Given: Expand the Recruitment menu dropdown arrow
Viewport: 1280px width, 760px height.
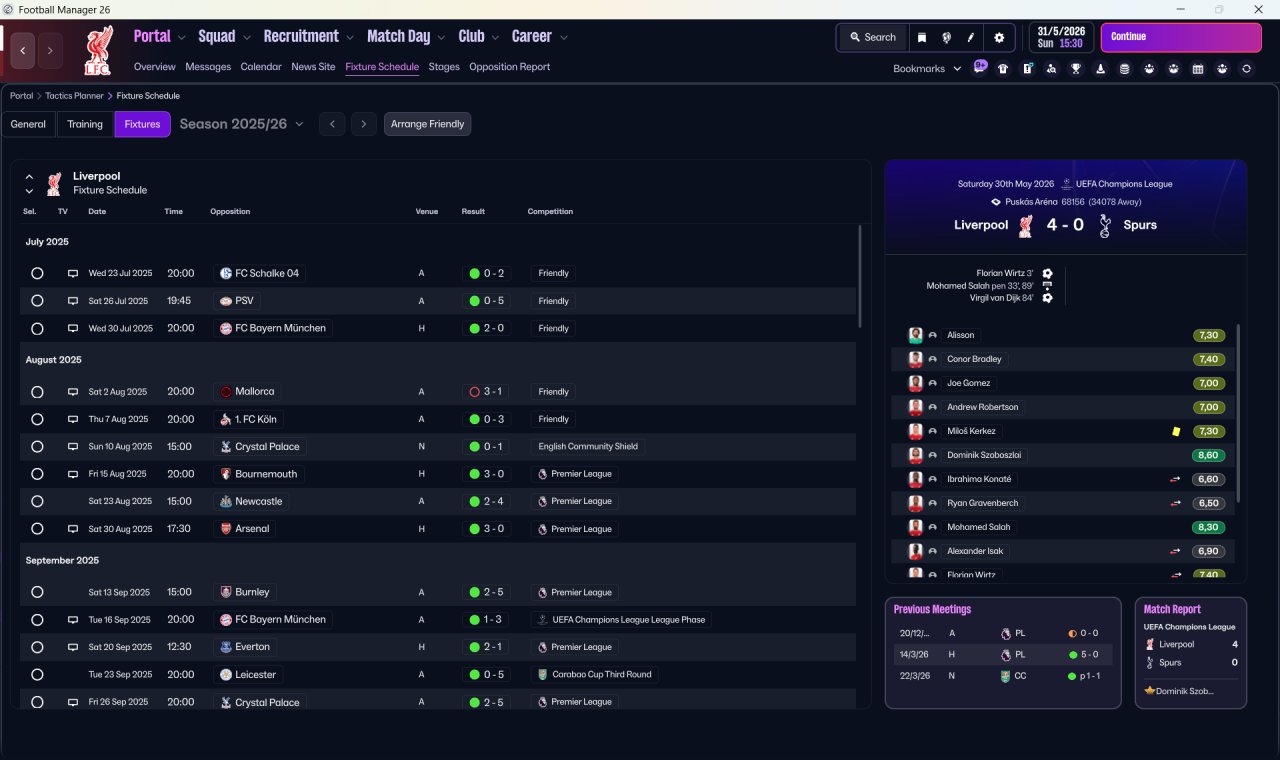Looking at the screenshot, I should pyautogui.click(x=350, y=38).
